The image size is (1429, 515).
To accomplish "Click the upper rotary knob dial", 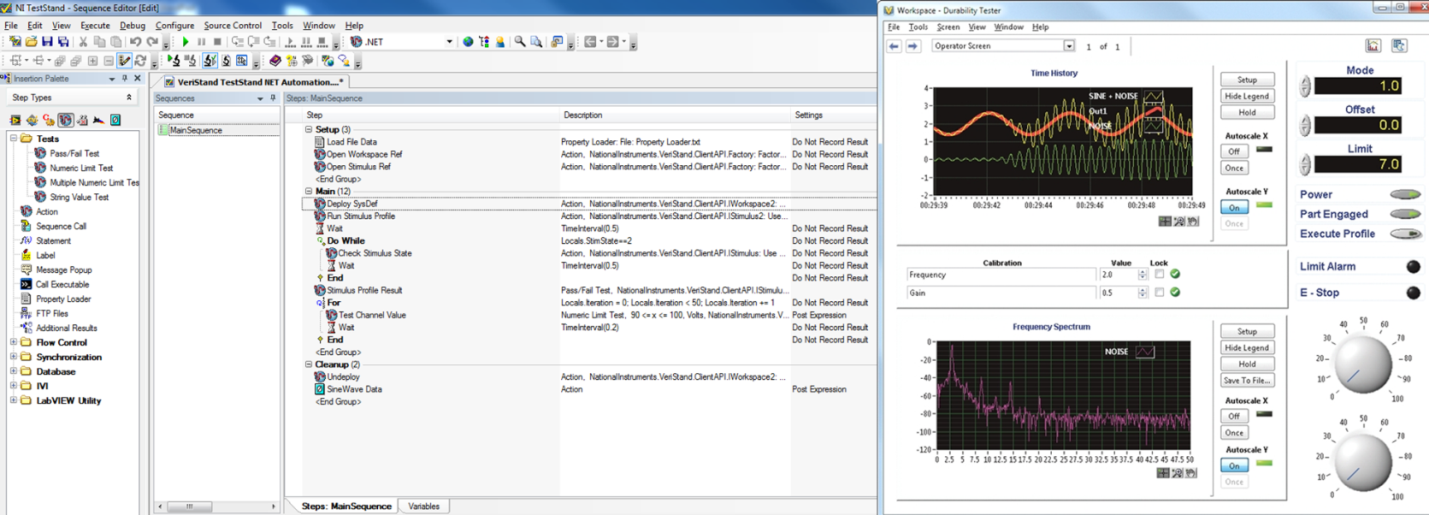I will 1362,362.
